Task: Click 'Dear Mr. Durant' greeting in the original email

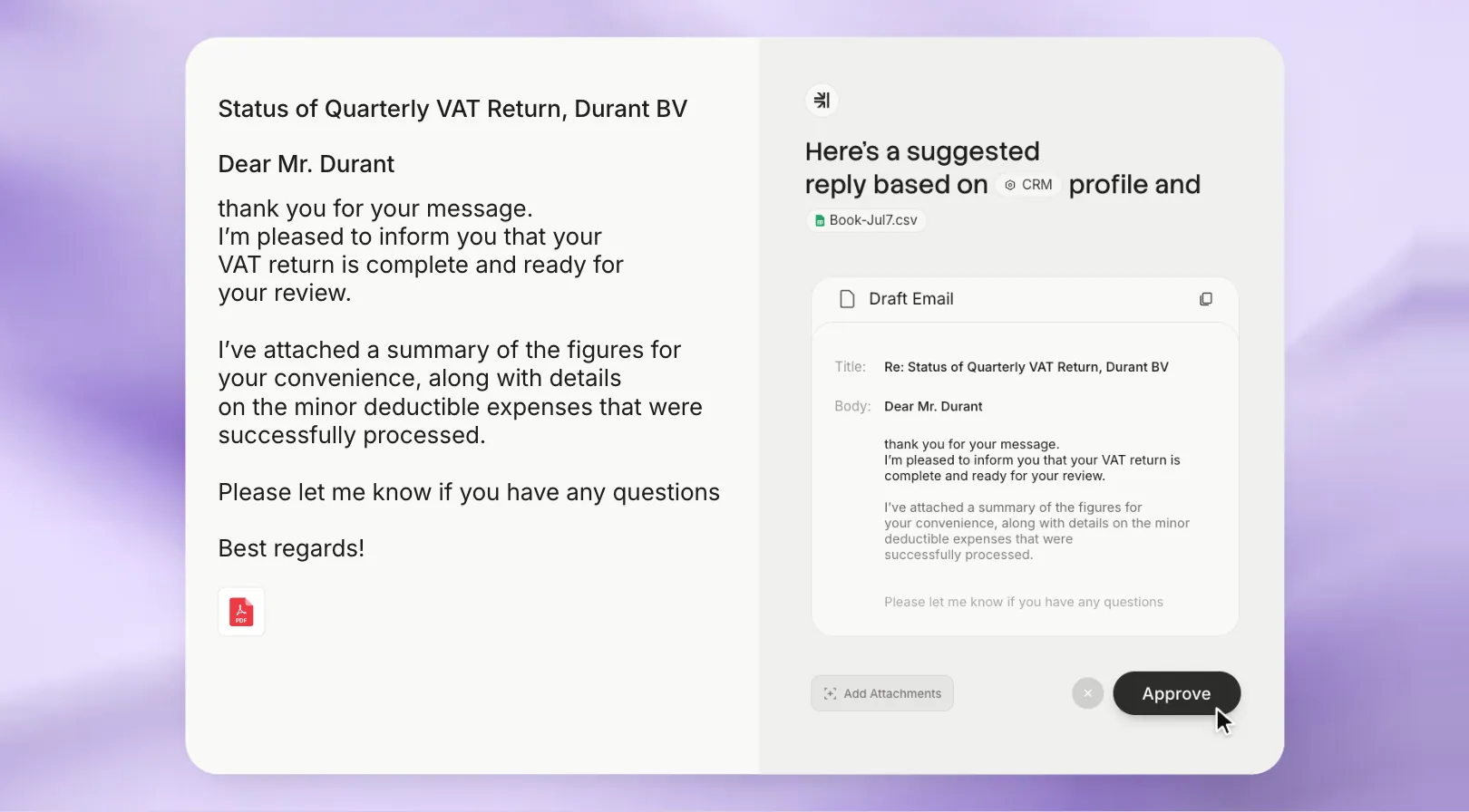Action: pos(306,164)
